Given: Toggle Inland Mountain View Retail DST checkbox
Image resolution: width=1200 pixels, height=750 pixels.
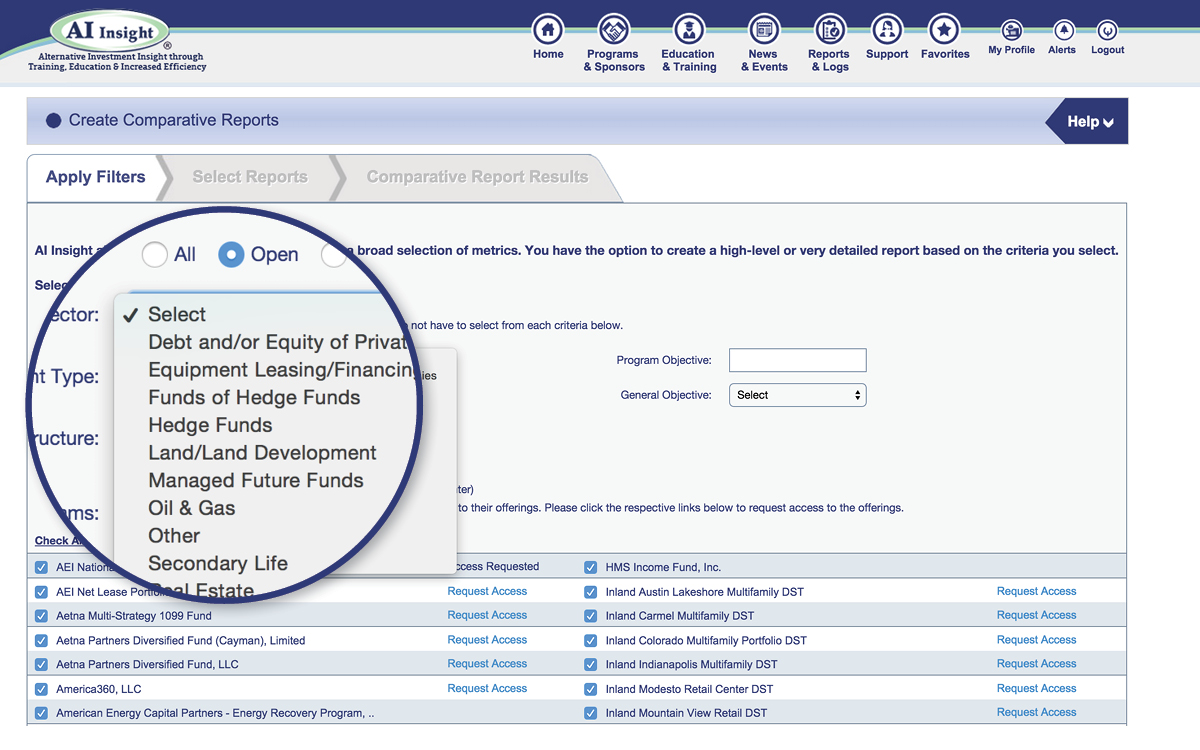Looking at the screenshot, I should pyautogui.click(x=591, y=713).
